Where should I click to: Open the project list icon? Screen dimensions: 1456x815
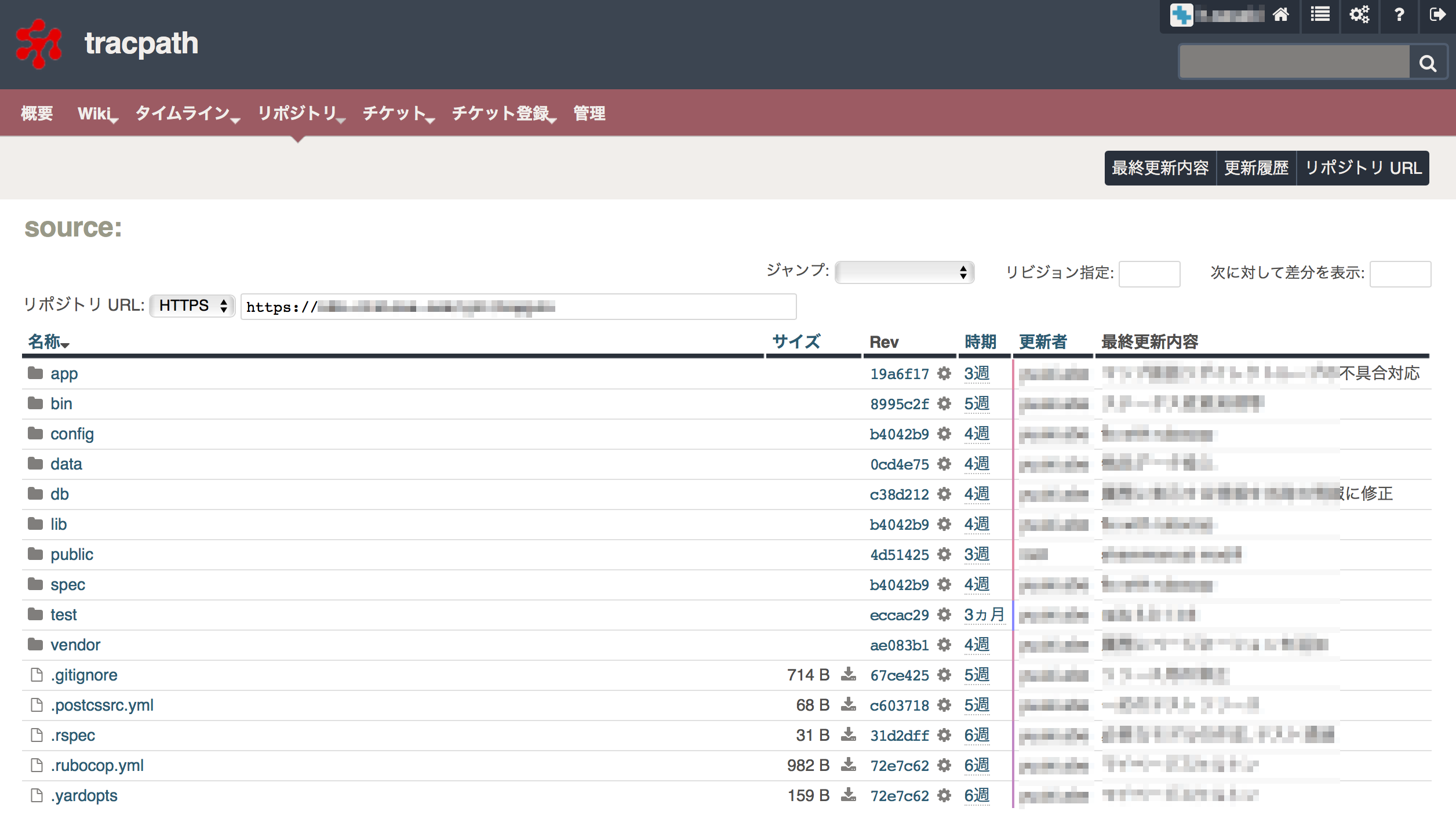click(1320, 16)
